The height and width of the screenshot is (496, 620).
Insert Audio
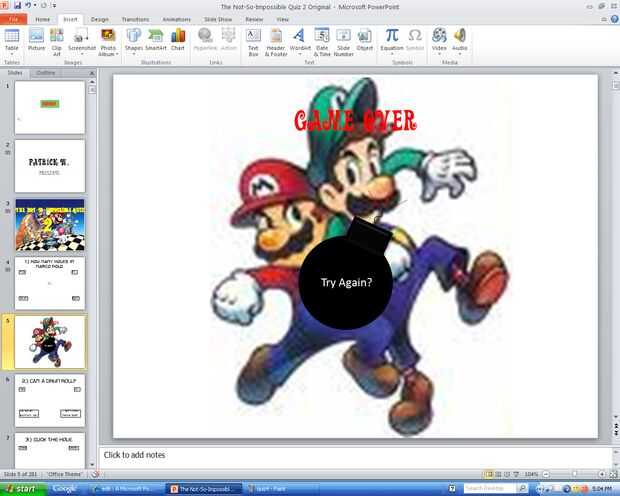coord(459,42)
